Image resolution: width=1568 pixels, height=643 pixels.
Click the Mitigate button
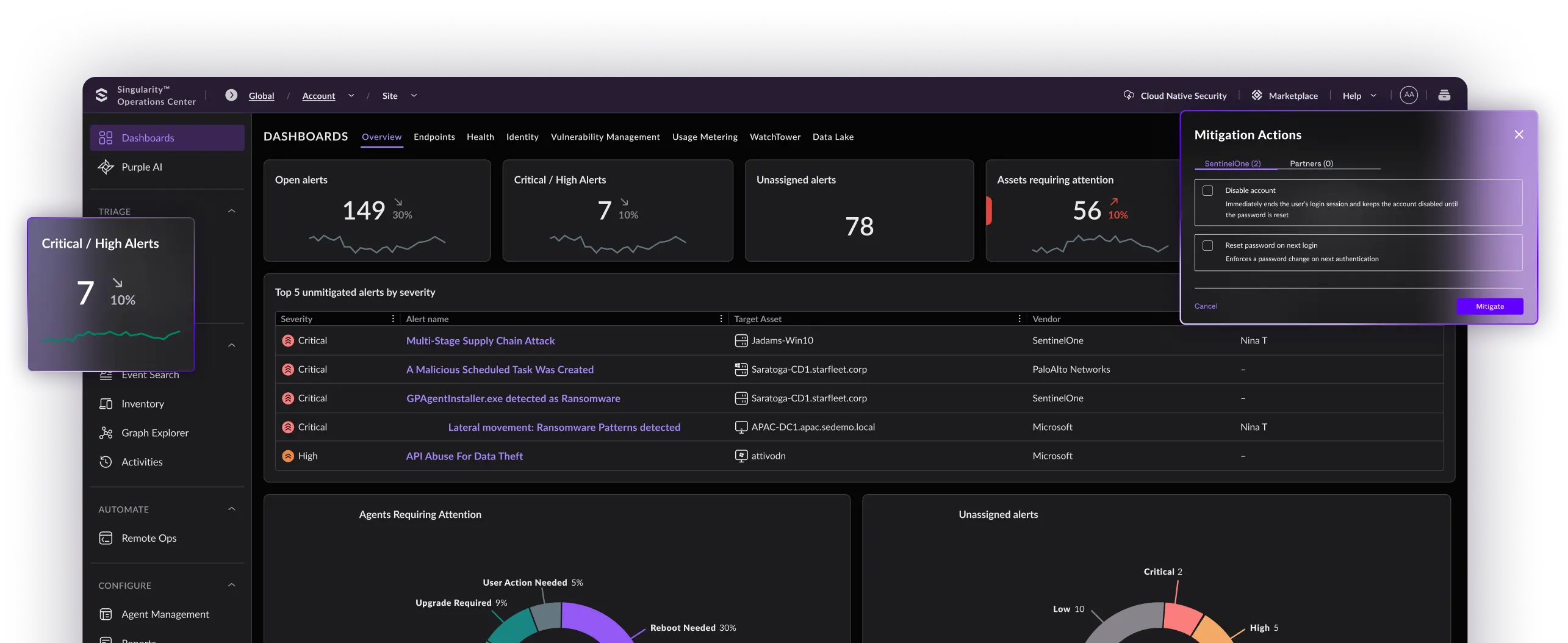[1489, 307]
